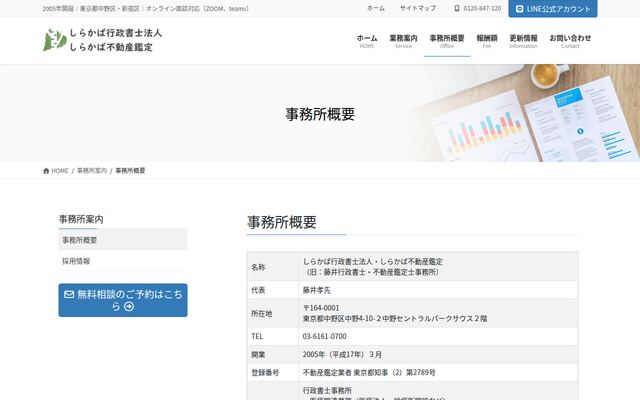
Task: Select ホーム HOME in the main navigation
Action: coord(367,41)
